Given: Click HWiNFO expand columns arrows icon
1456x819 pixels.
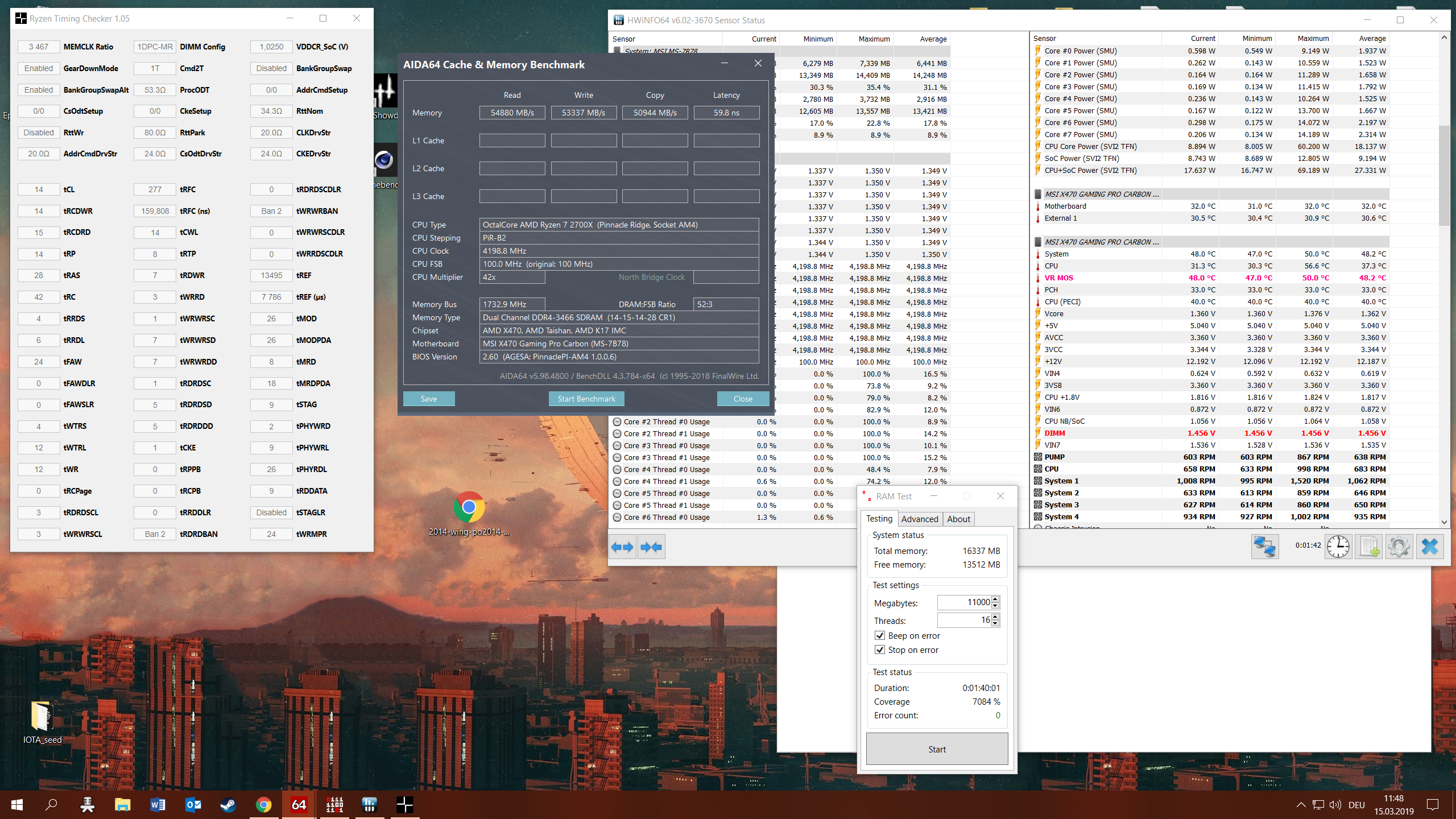Looking at the screenshot, I should [x=622, y=547].
